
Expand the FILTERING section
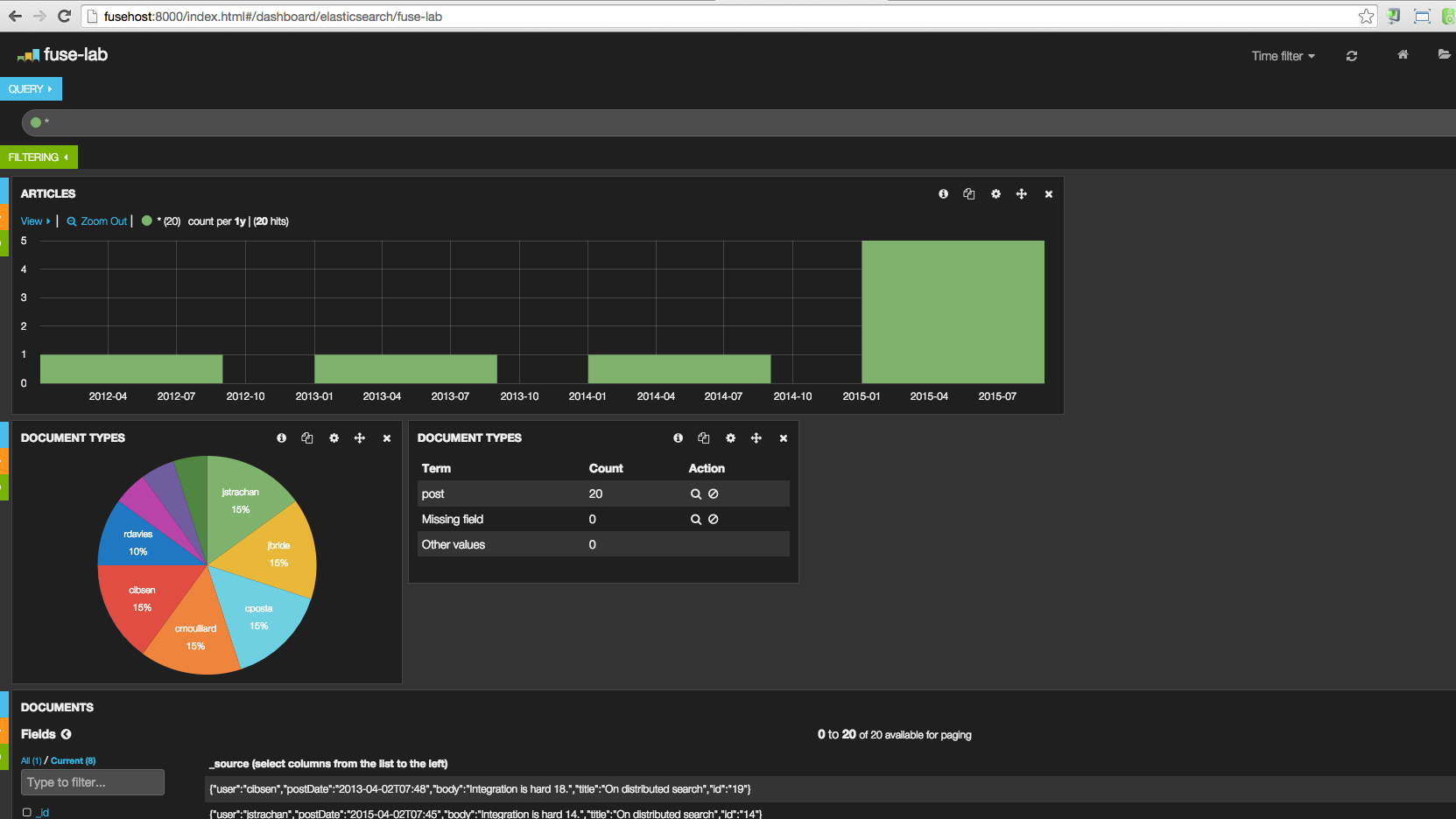pyautogui.click(x=39, y=157)
